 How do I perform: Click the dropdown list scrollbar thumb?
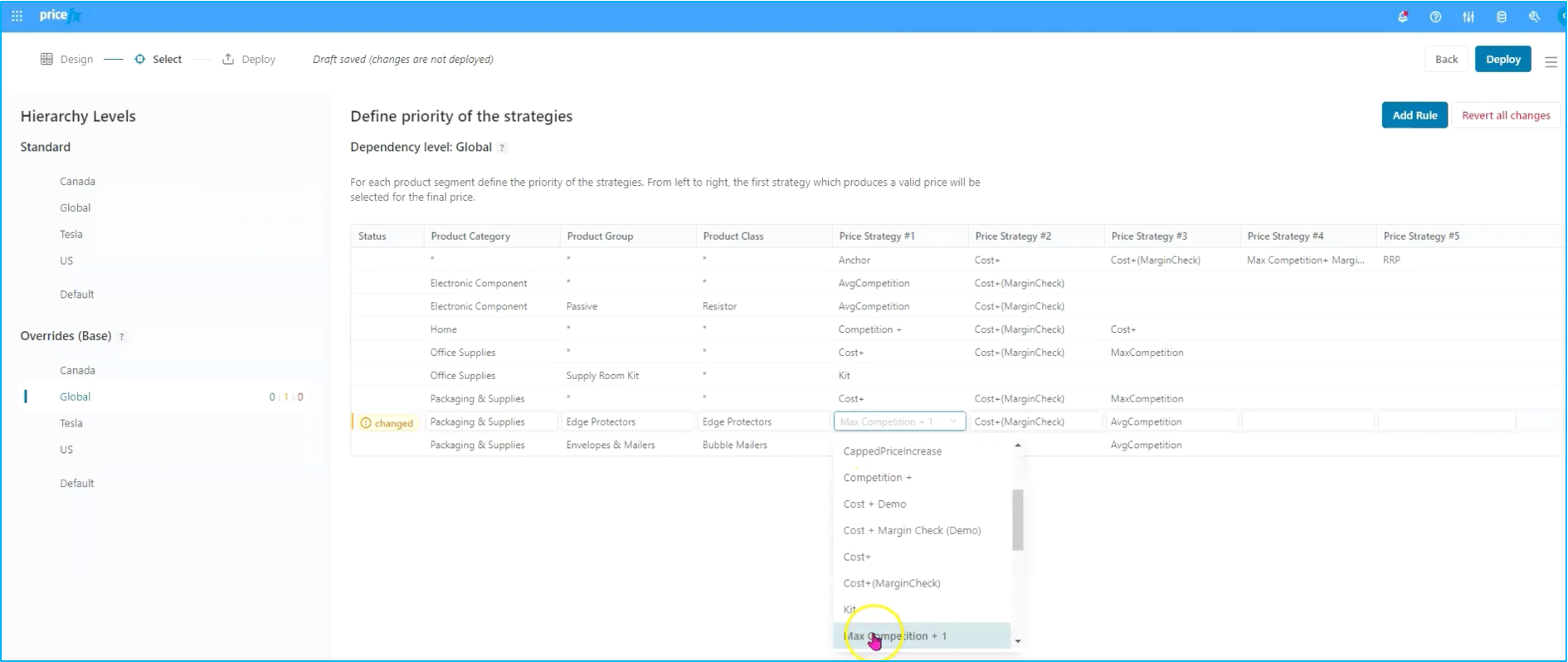[1018, 520]
